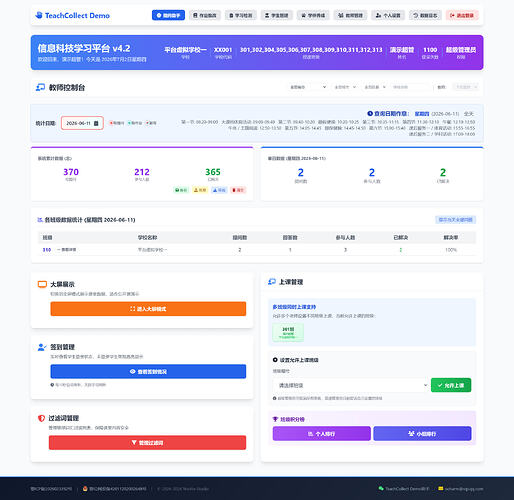Image resolution: width=514 pixels, height=500 pixels.
Task: Click the green 允许上课 button
Action: 451,385
